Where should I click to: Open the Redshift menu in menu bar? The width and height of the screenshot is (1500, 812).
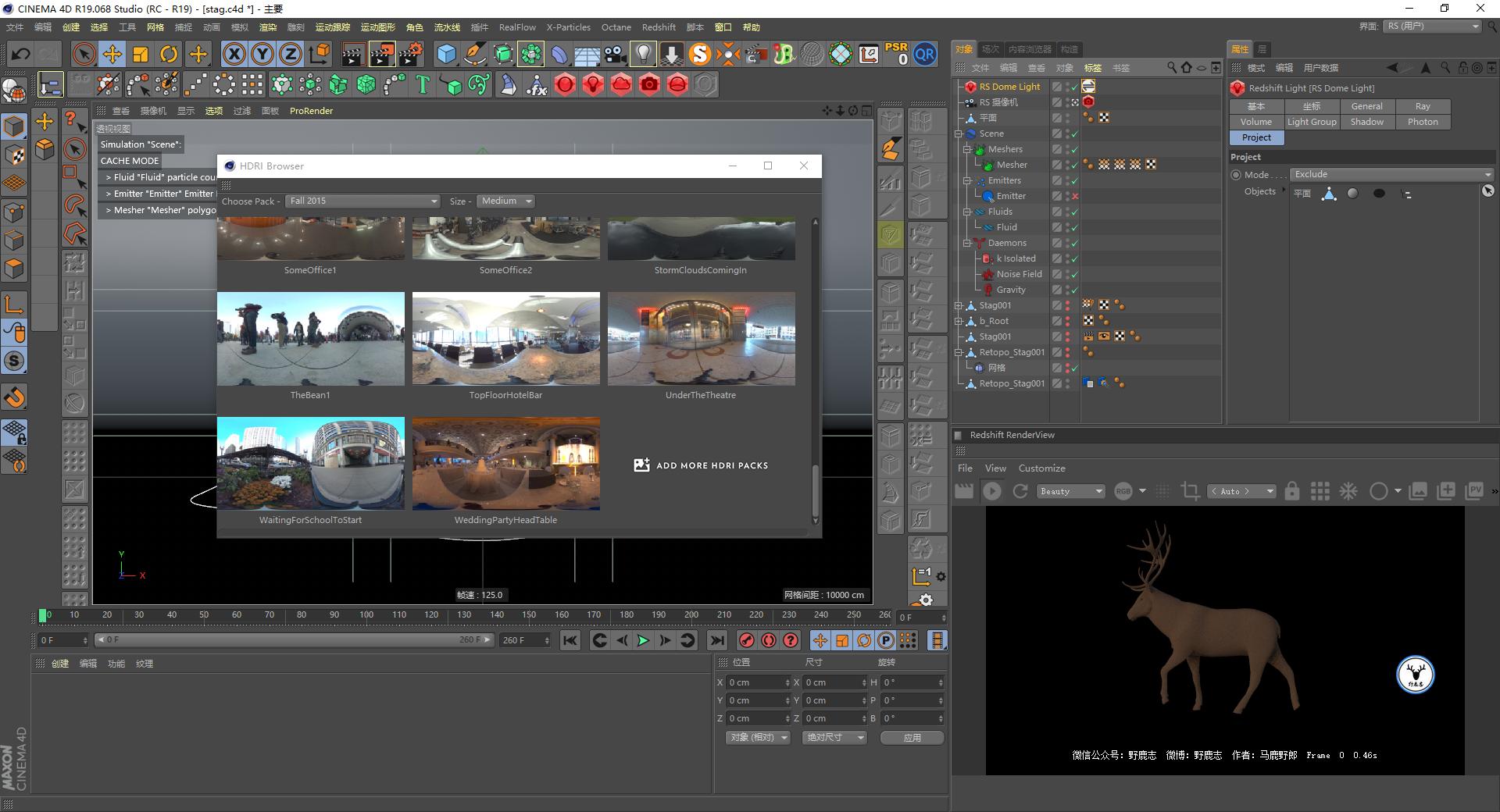[658, 27]
